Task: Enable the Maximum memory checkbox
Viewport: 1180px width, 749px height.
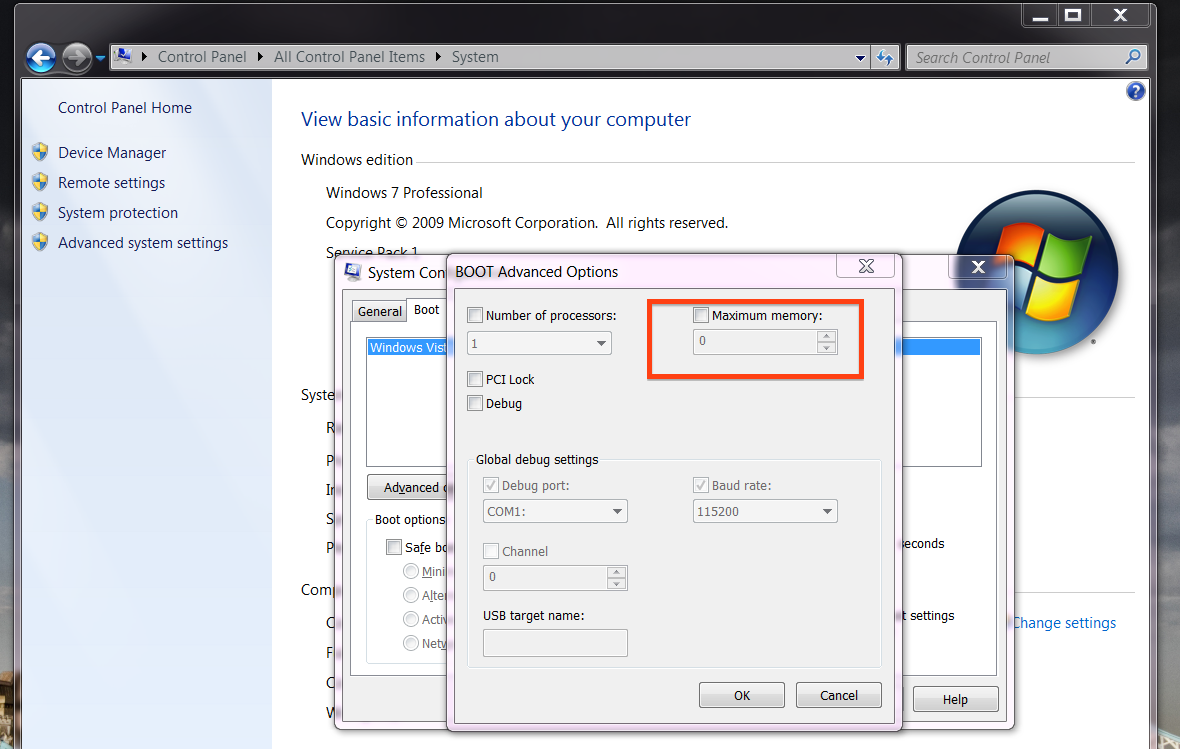Action: pyautogui.click(x=701, y=315)
